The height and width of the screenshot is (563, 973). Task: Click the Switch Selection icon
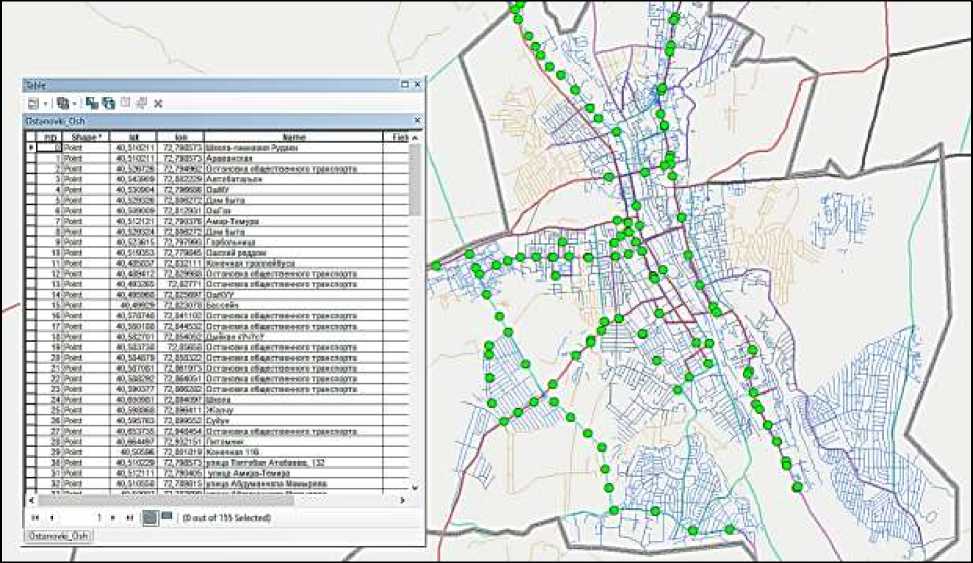coord(108,103)
